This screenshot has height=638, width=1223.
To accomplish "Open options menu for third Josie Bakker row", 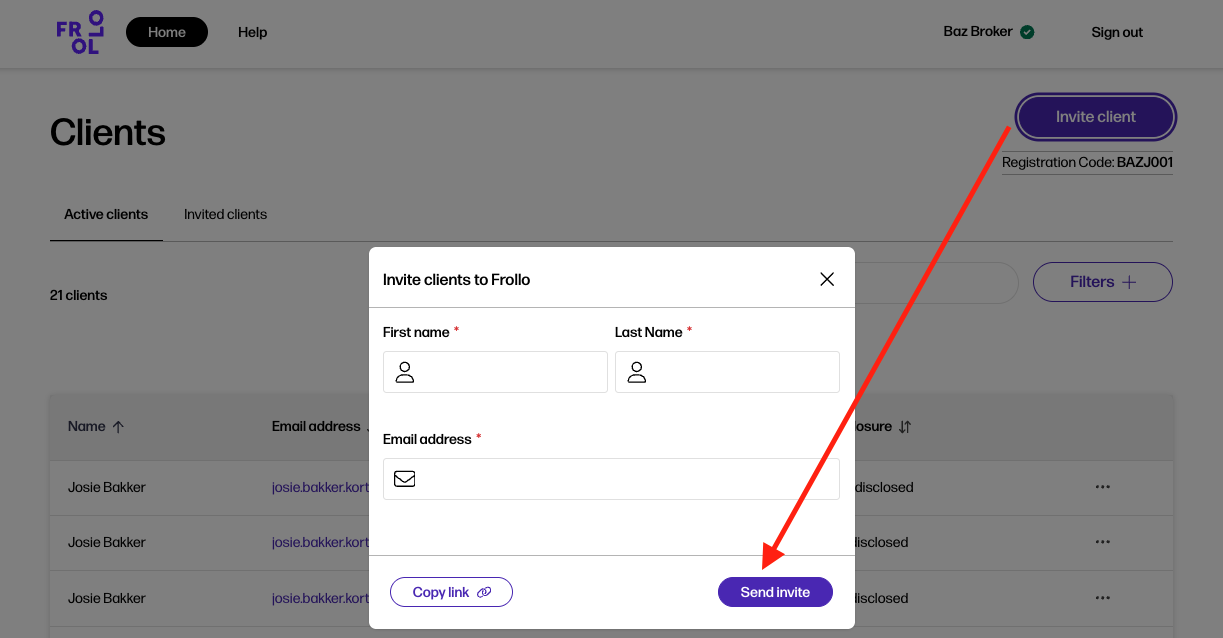I will tap(1103, 598).
